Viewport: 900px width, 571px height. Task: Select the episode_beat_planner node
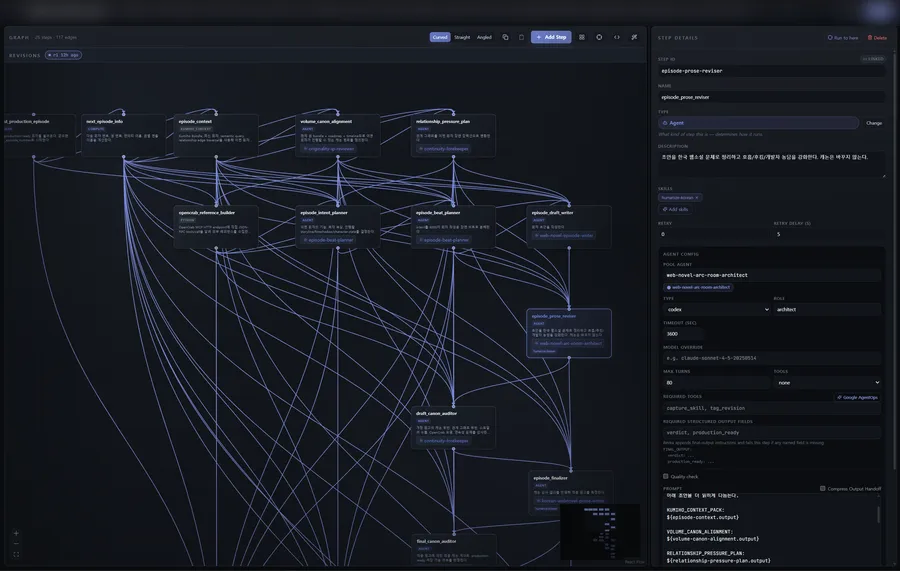[453, 227]
